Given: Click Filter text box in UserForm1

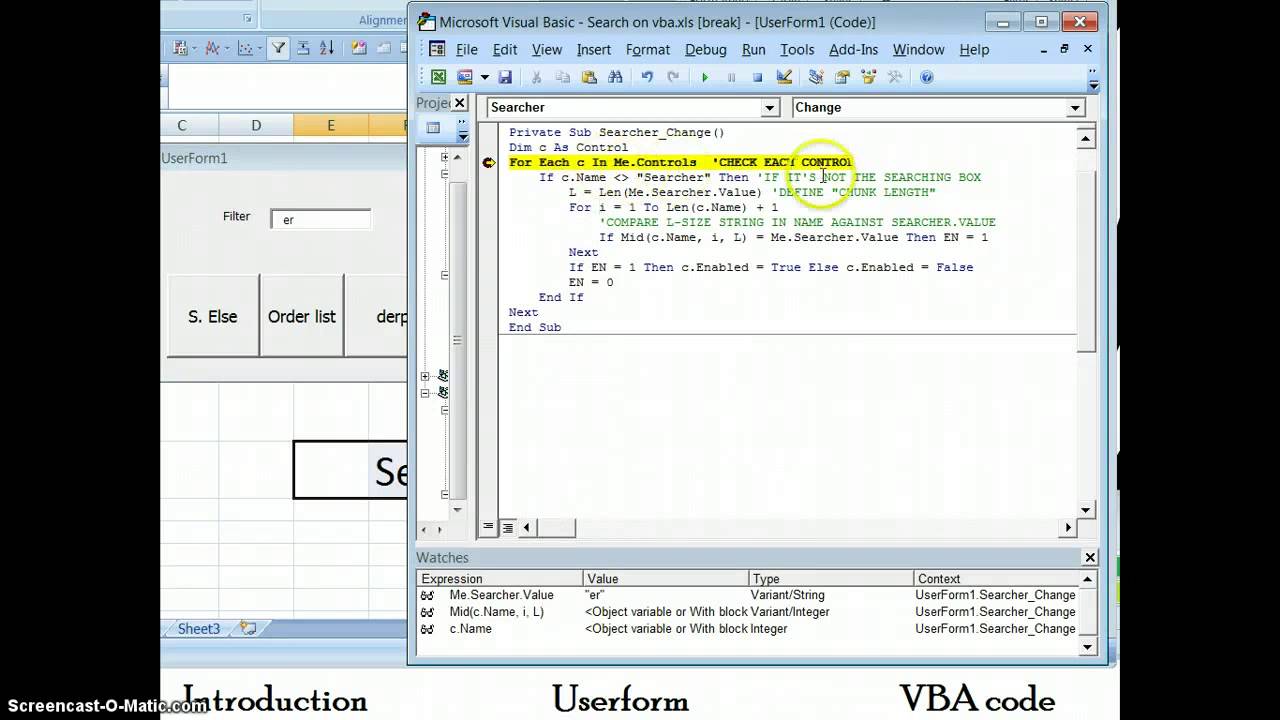Looking at the screenshot, I should tap(320, 220).
